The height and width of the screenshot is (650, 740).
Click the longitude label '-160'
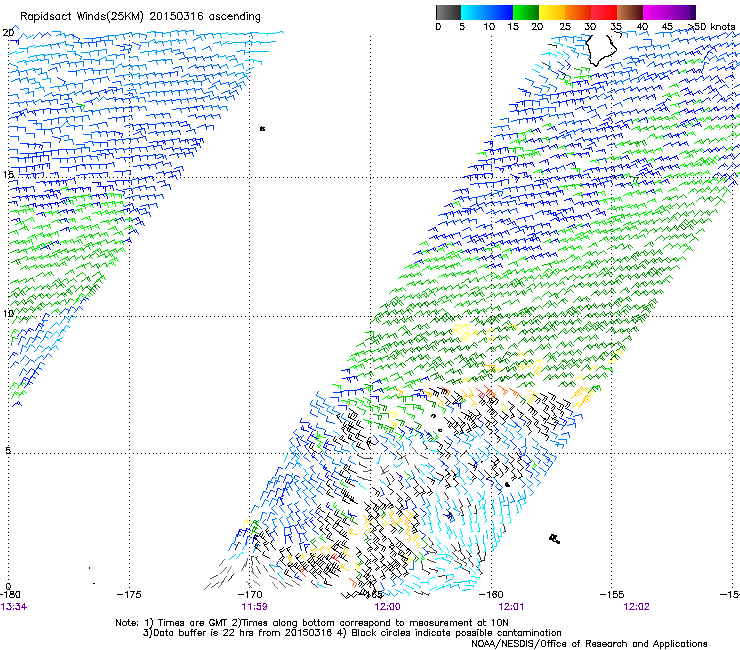pyautogui.click(x=491, y=595)
